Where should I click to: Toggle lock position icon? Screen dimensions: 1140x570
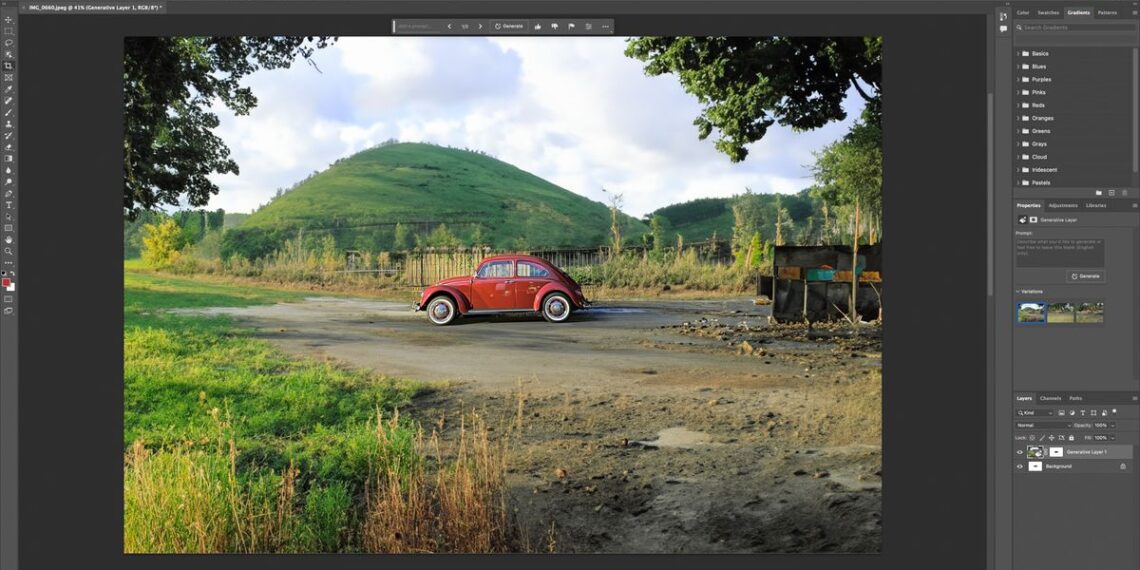click(x=1051, y=438)
